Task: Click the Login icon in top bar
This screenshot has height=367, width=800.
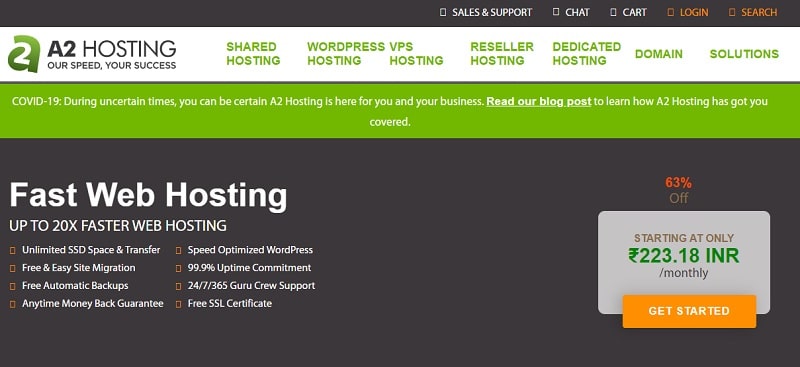Action: tap(671, 12)
